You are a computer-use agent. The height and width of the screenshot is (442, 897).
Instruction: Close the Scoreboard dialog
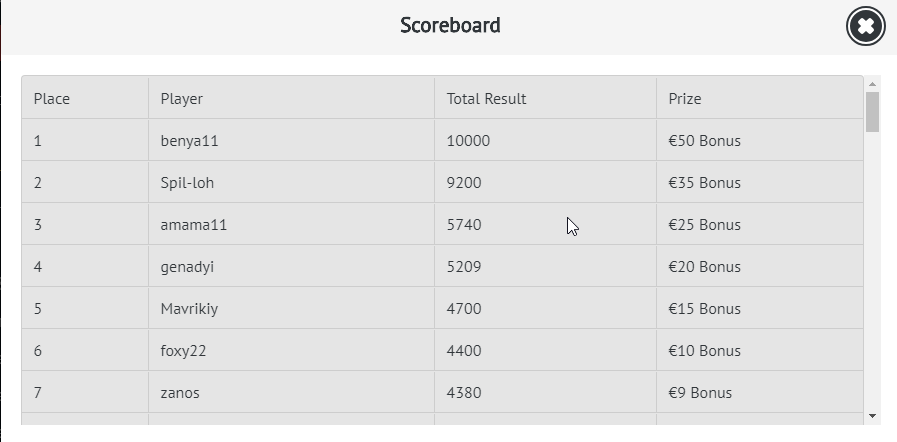[x=866, y=27]
